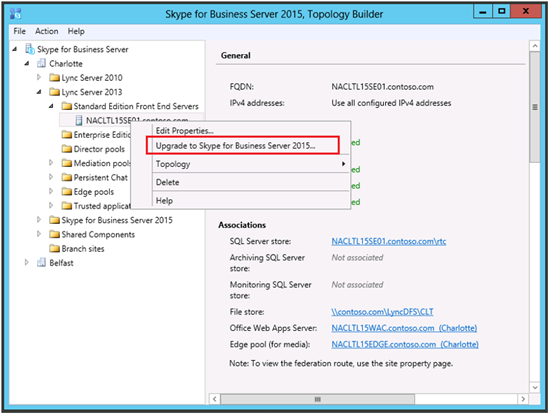Image resolution: width=550 pixels, height=415 pixels.
Task: Collapse the Skype for Business Server root node
Action: [x=15, y=49]
